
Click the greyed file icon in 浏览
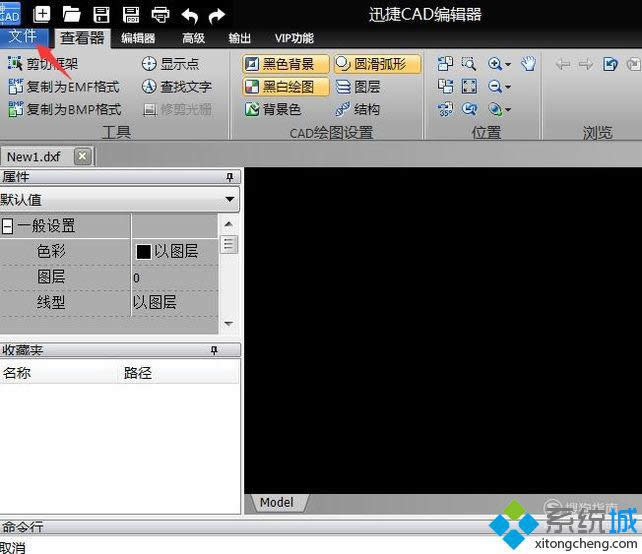coord(634,64)
